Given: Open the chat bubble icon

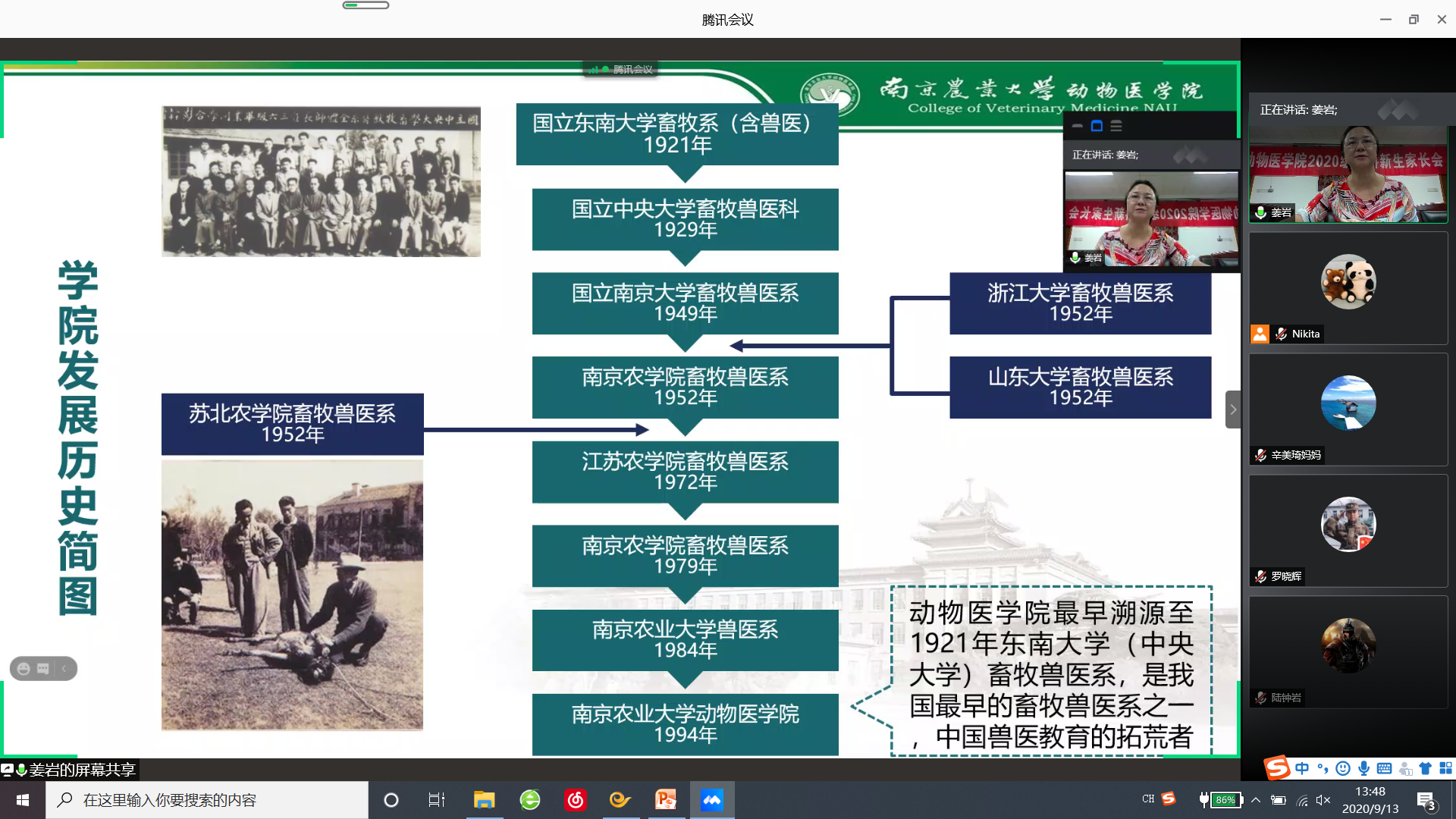Looking at the screenshot, I should [x=43, y=668].
